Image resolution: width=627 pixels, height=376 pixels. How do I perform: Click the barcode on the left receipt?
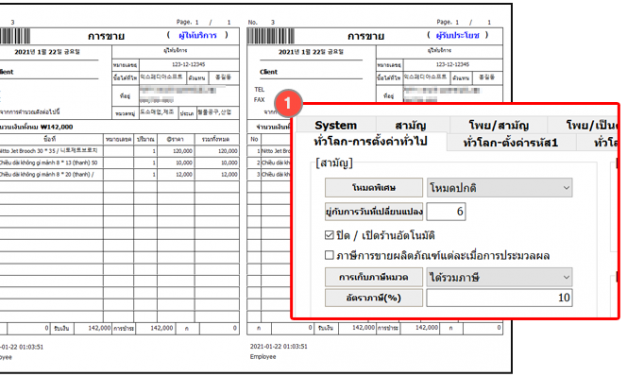point(15,36)
